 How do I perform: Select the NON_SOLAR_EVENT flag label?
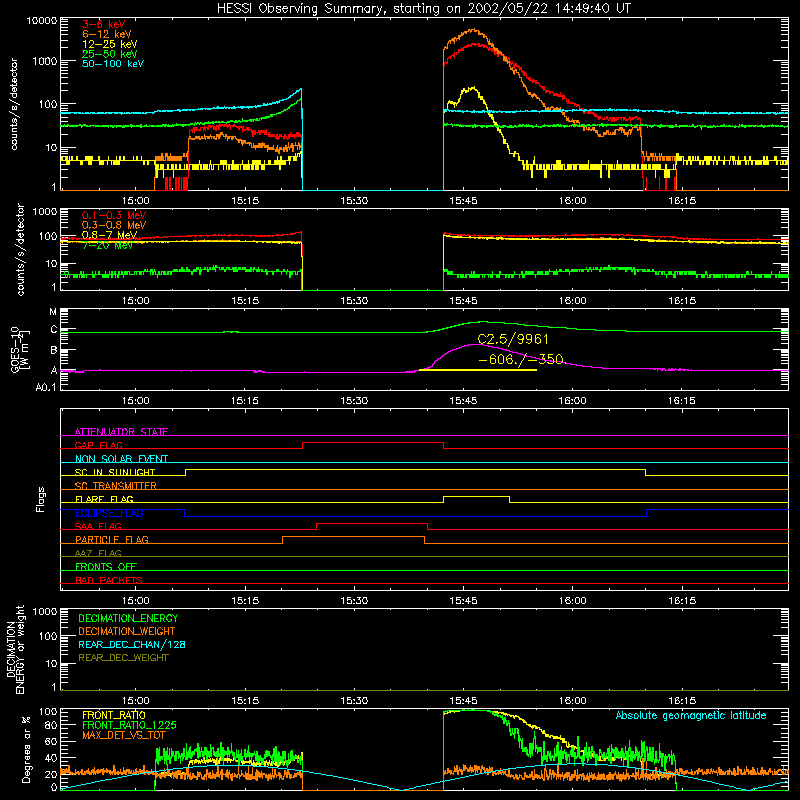(x=121, y=459)
